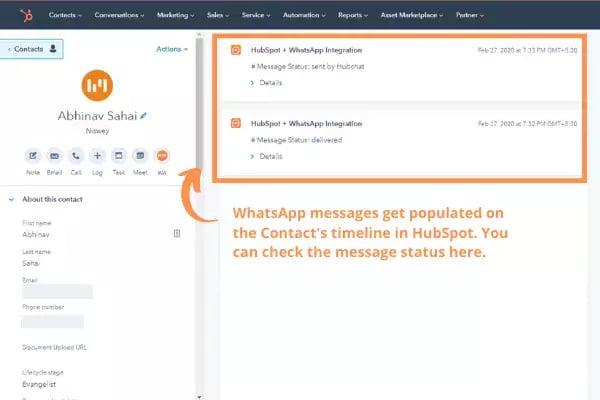Make a Call to this contact
Image resolution: width=600 pixels, height=400 pixels.
coord(76,156)
